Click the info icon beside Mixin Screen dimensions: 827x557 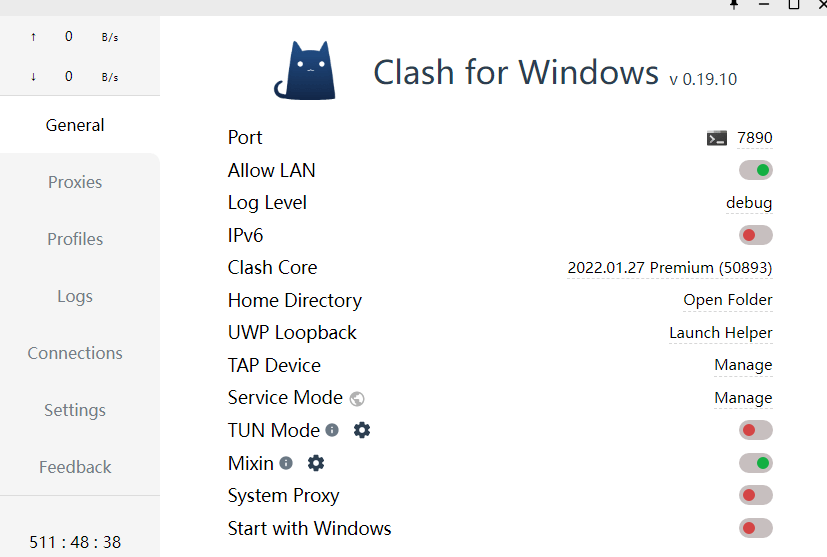[286, 463]
